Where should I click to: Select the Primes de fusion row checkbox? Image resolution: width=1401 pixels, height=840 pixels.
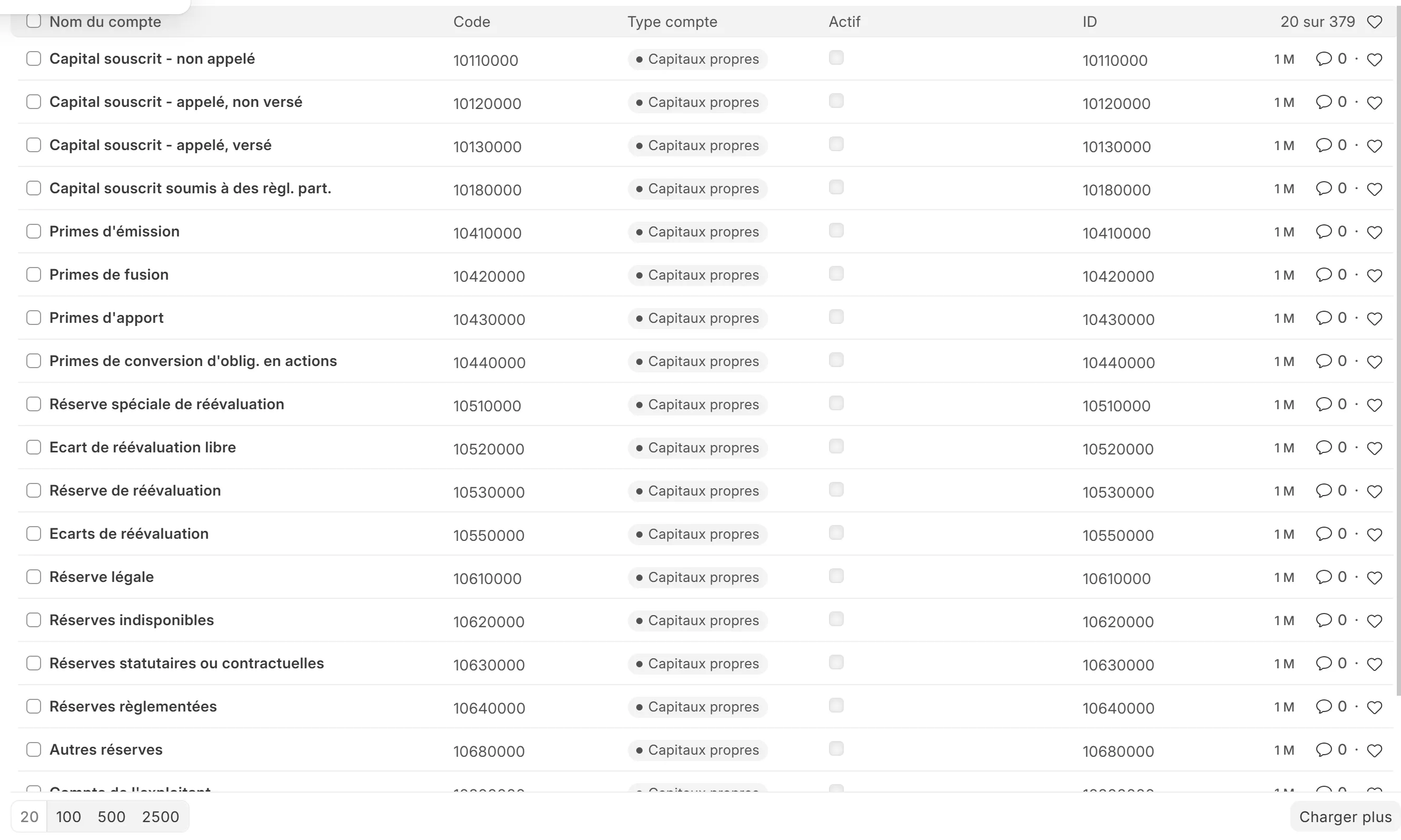click(33, 274)
